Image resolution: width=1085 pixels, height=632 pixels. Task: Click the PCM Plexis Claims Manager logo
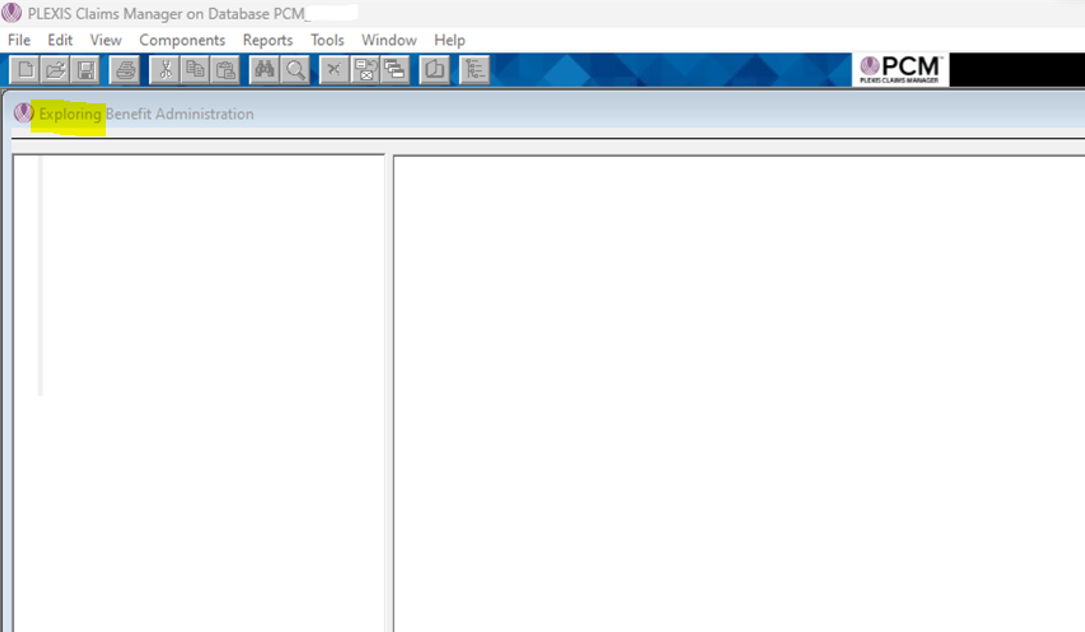pyautogui.click(x=900, y=69)
